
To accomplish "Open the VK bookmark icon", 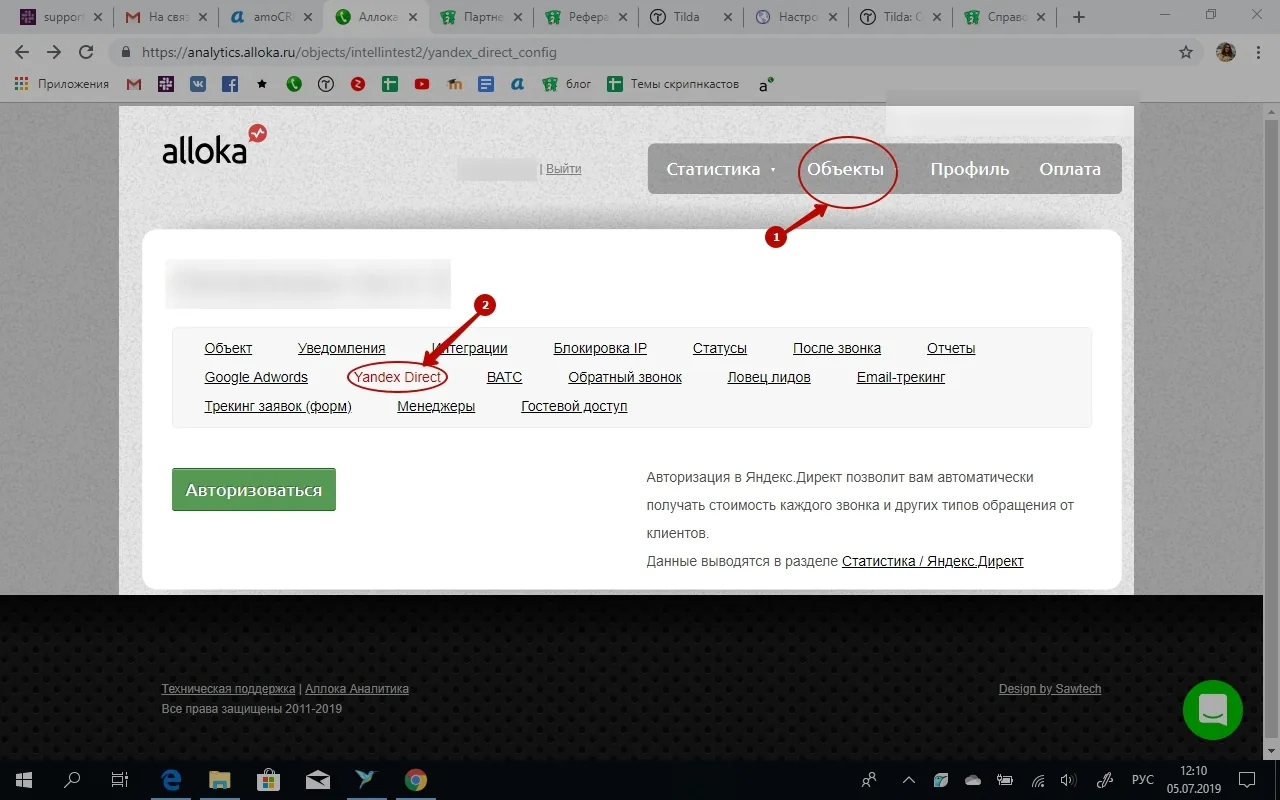I will (x=198, y=84).
